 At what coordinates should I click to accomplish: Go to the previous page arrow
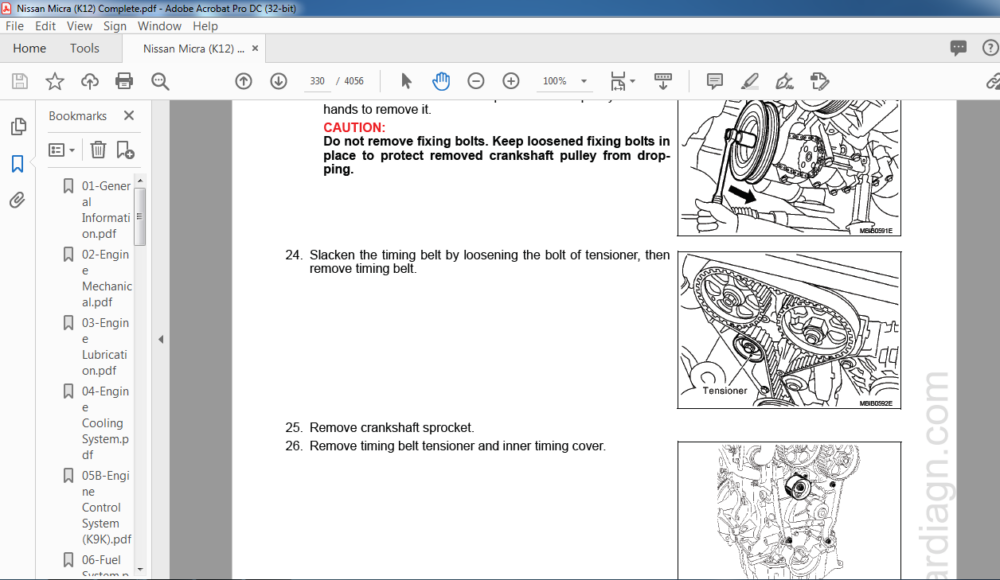coord(244,81)
